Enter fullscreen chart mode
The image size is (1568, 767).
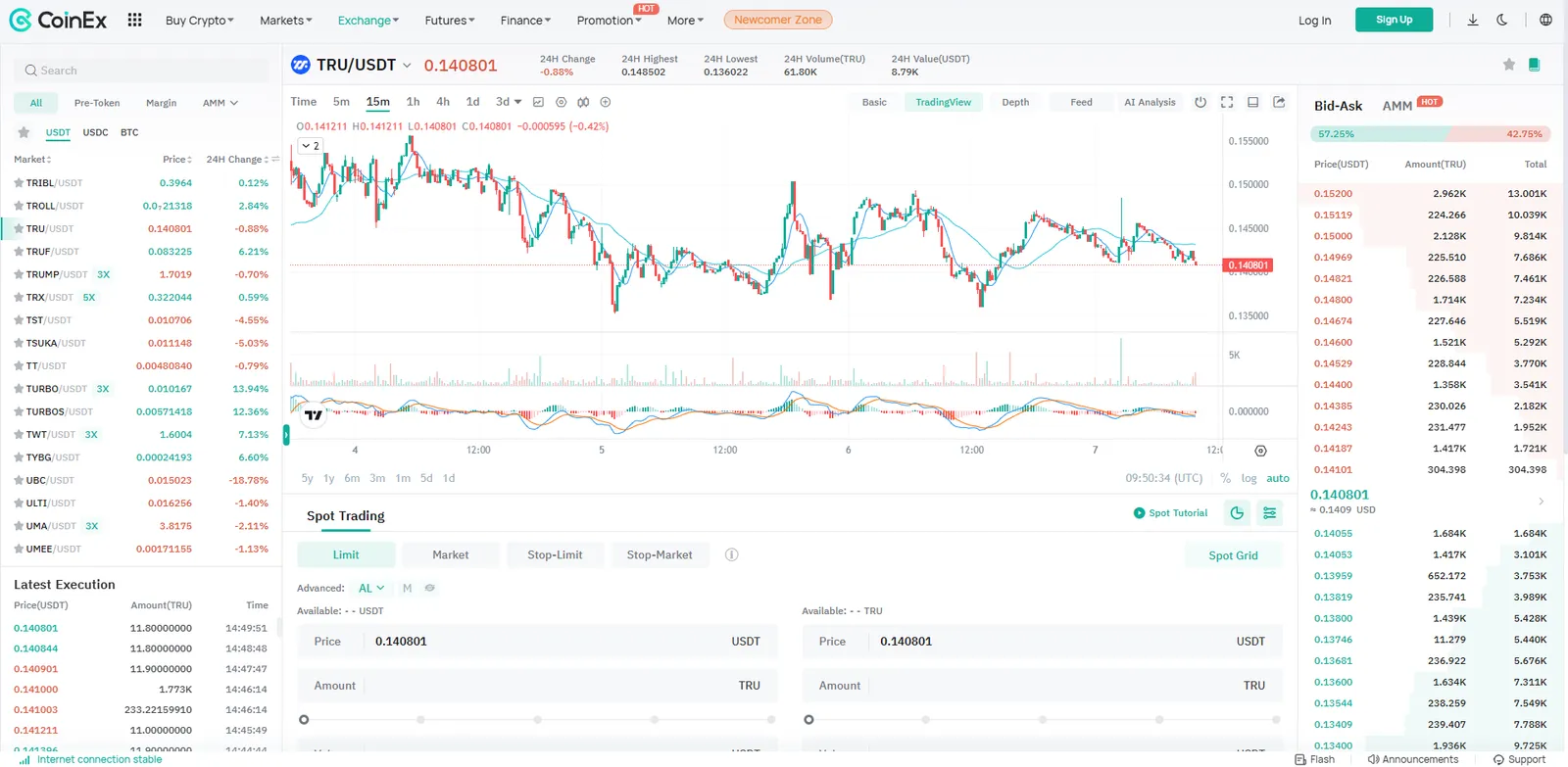click(x=1227, y=102)
